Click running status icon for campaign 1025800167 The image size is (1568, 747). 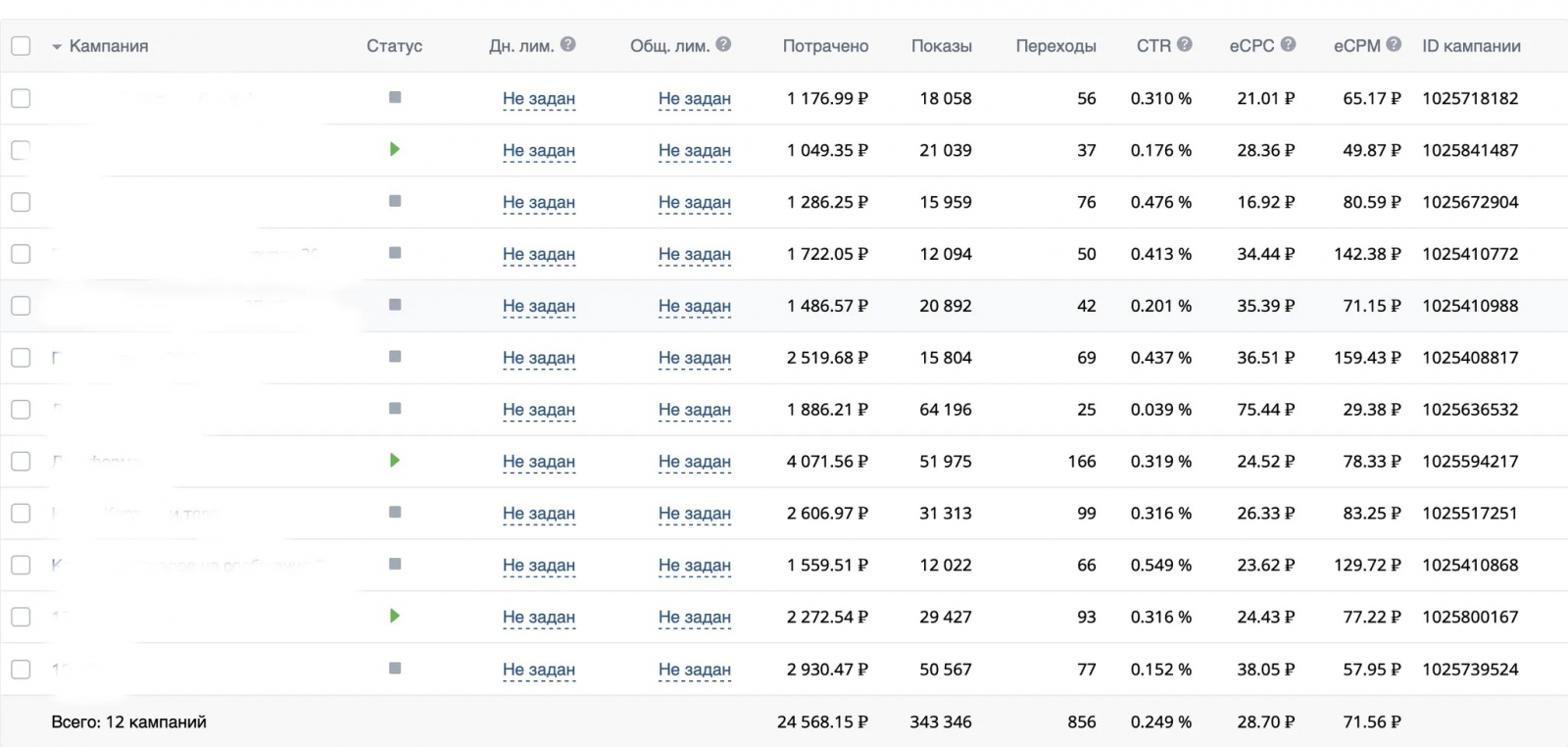point(395,616)
